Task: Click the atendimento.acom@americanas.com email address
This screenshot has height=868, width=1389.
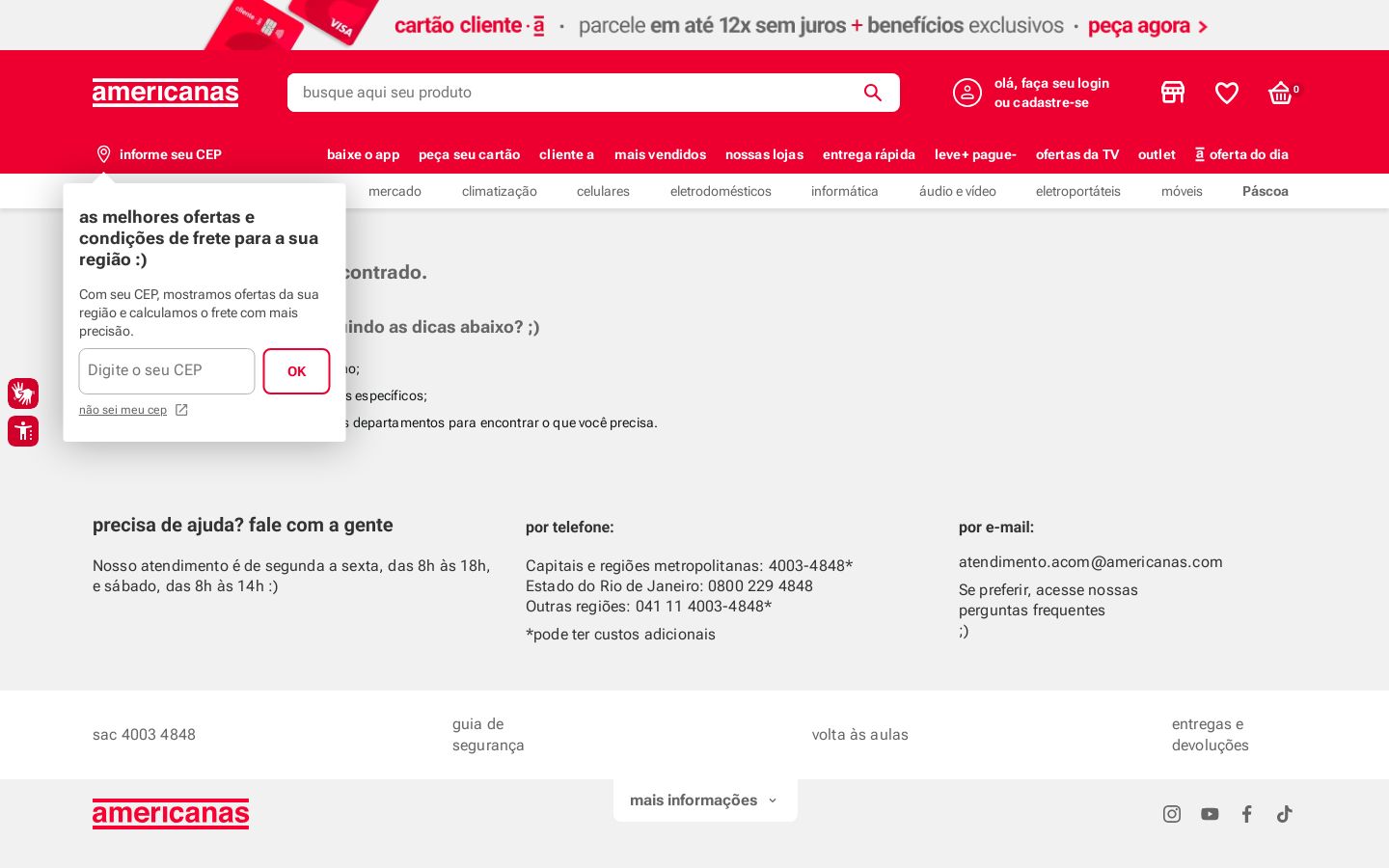Action: pyautogui.click(x=1091, y=562)
